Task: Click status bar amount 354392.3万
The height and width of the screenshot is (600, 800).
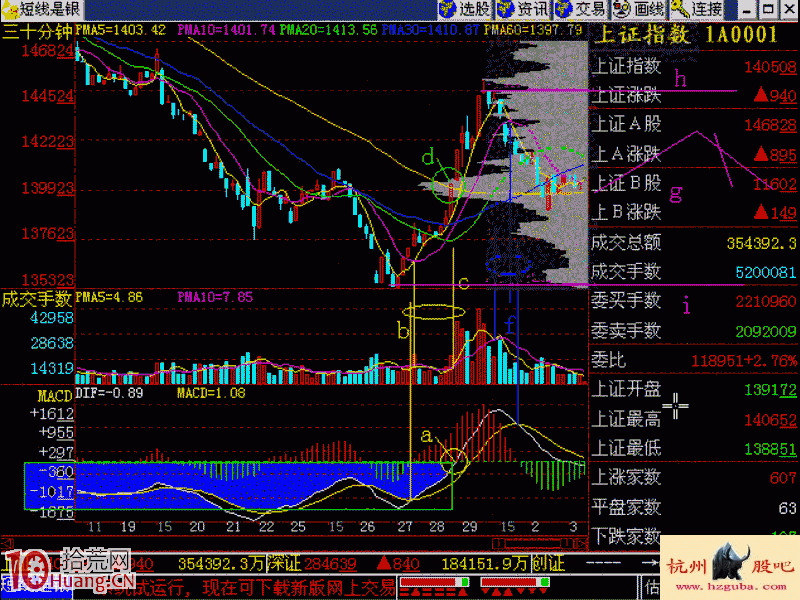Action: pyautogui.click(x=221, y=564)
